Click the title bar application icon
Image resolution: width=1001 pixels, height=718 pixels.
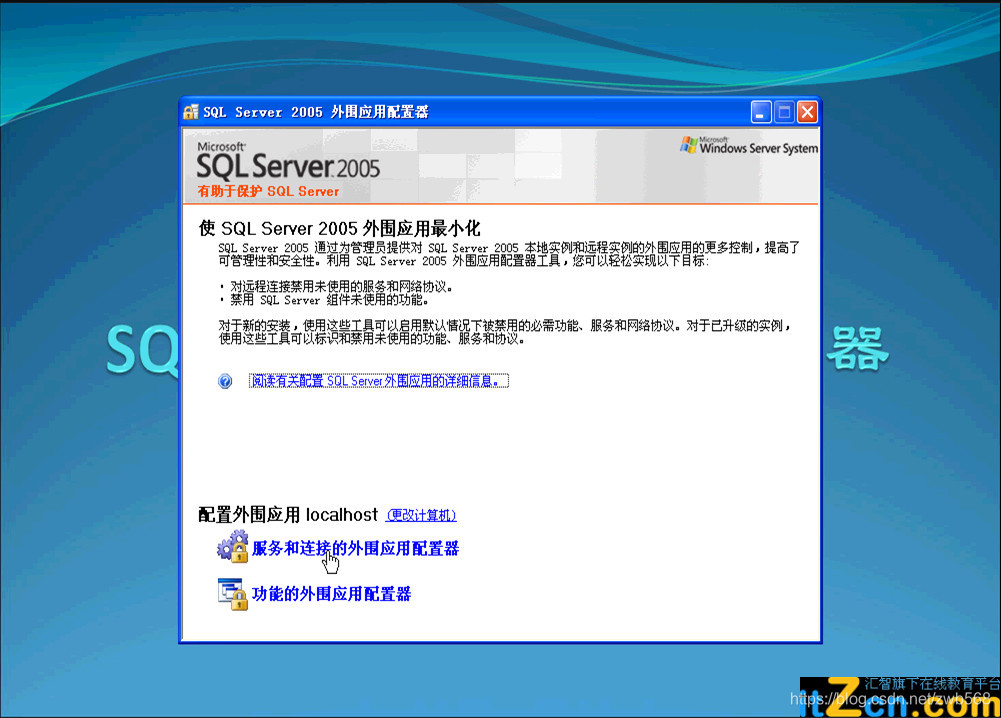191,112
